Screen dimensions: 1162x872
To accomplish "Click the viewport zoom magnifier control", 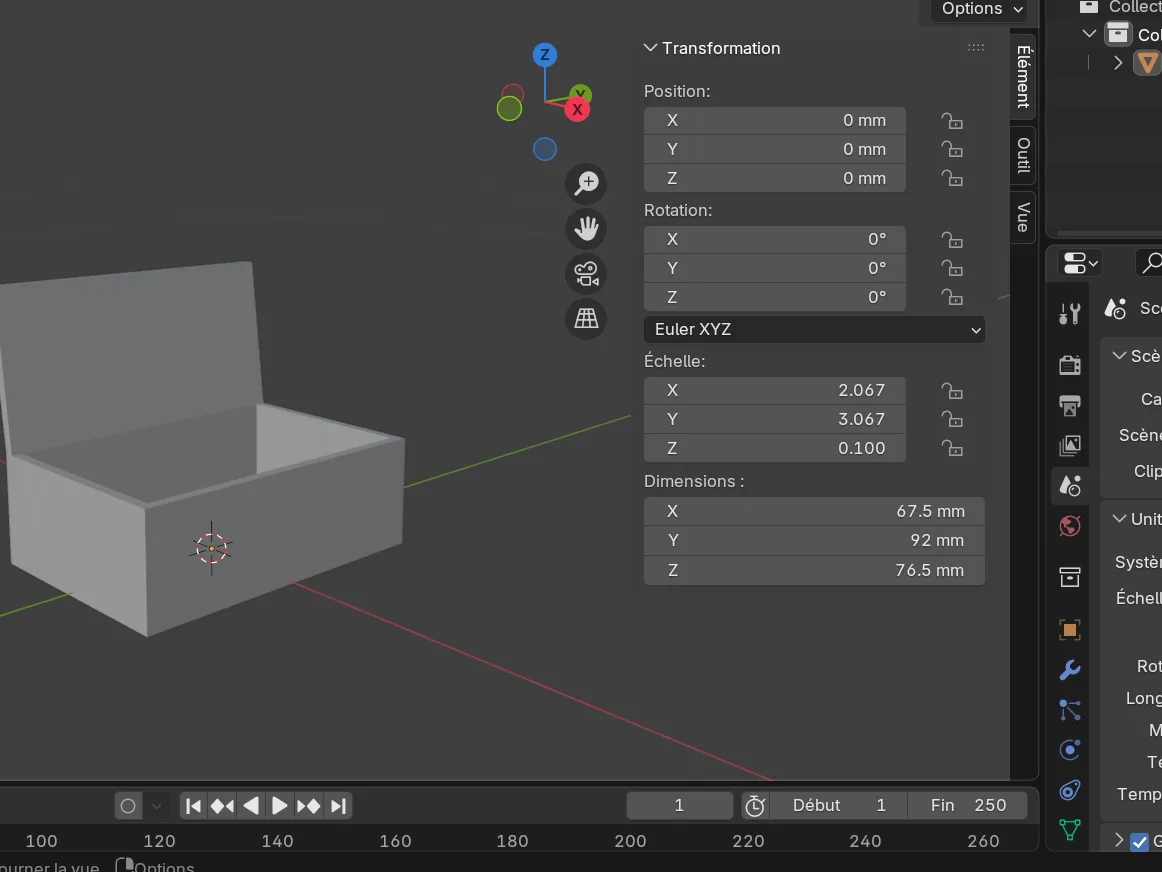I will (x=586, y=183).
